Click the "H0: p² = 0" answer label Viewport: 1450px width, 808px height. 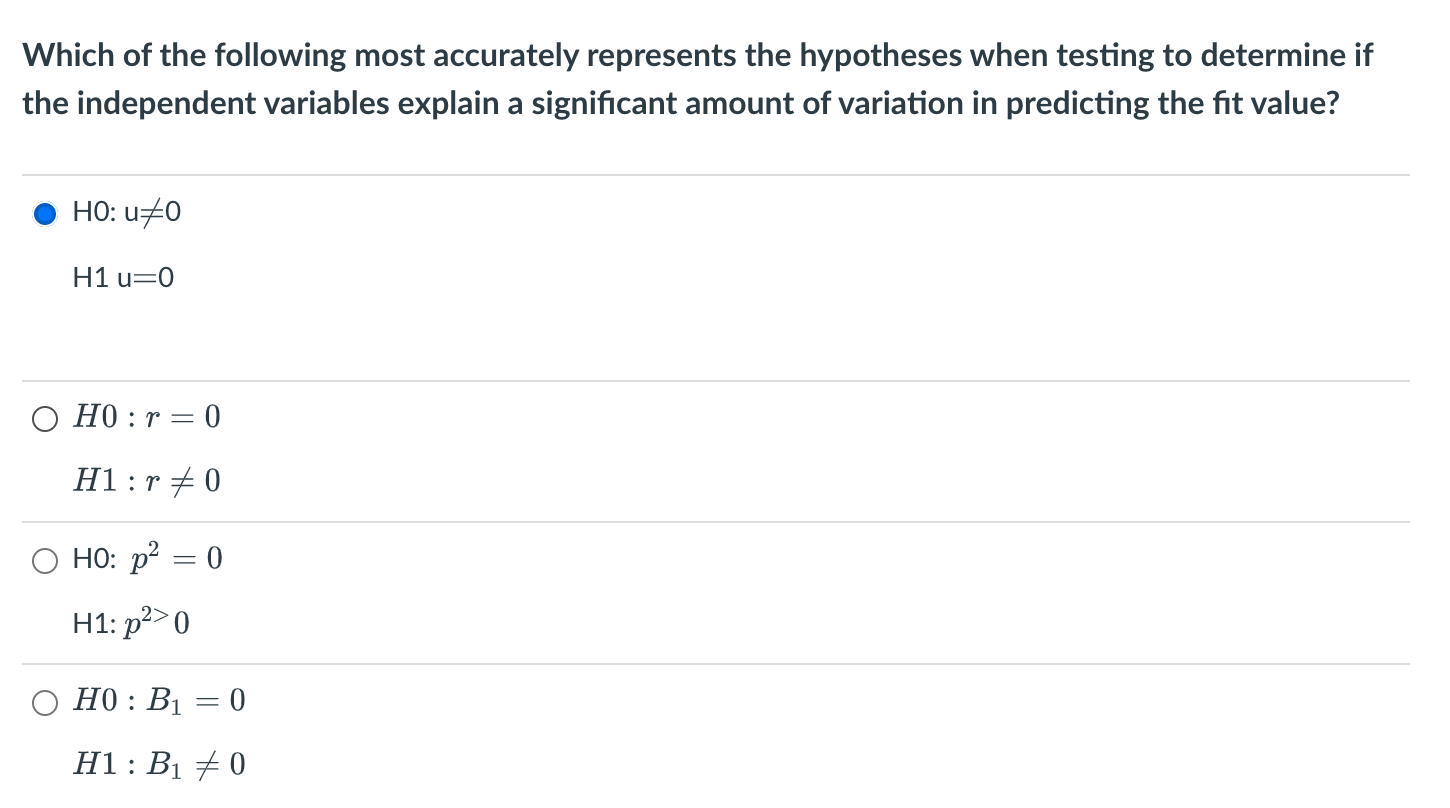[x=147, y=560]
